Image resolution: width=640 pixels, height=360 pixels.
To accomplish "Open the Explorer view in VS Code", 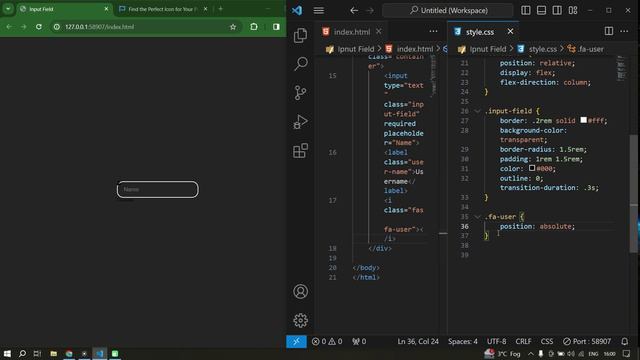I will click(300, 36).
